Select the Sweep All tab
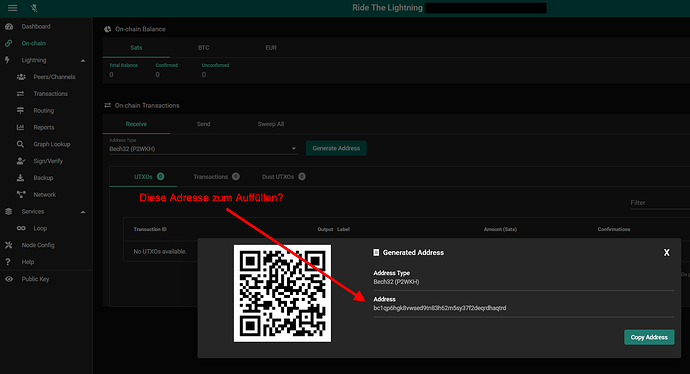 [271, 124]
